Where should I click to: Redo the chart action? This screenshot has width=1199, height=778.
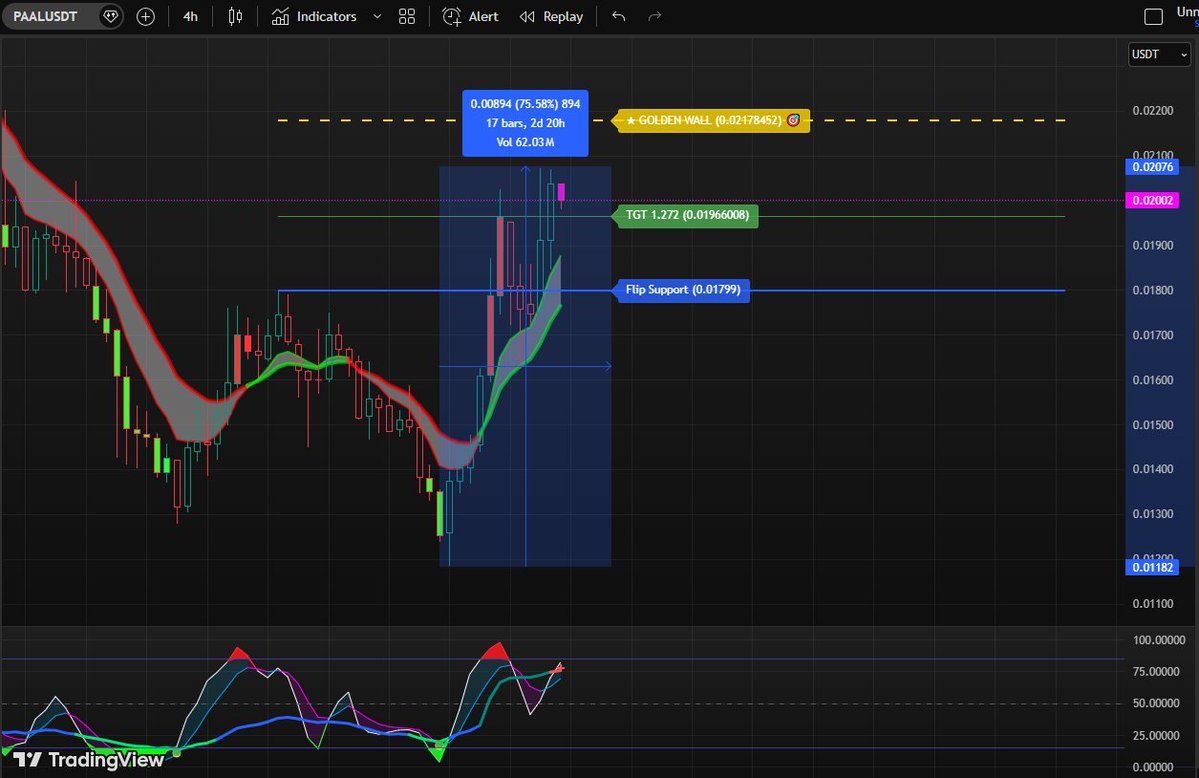[655, 16]
